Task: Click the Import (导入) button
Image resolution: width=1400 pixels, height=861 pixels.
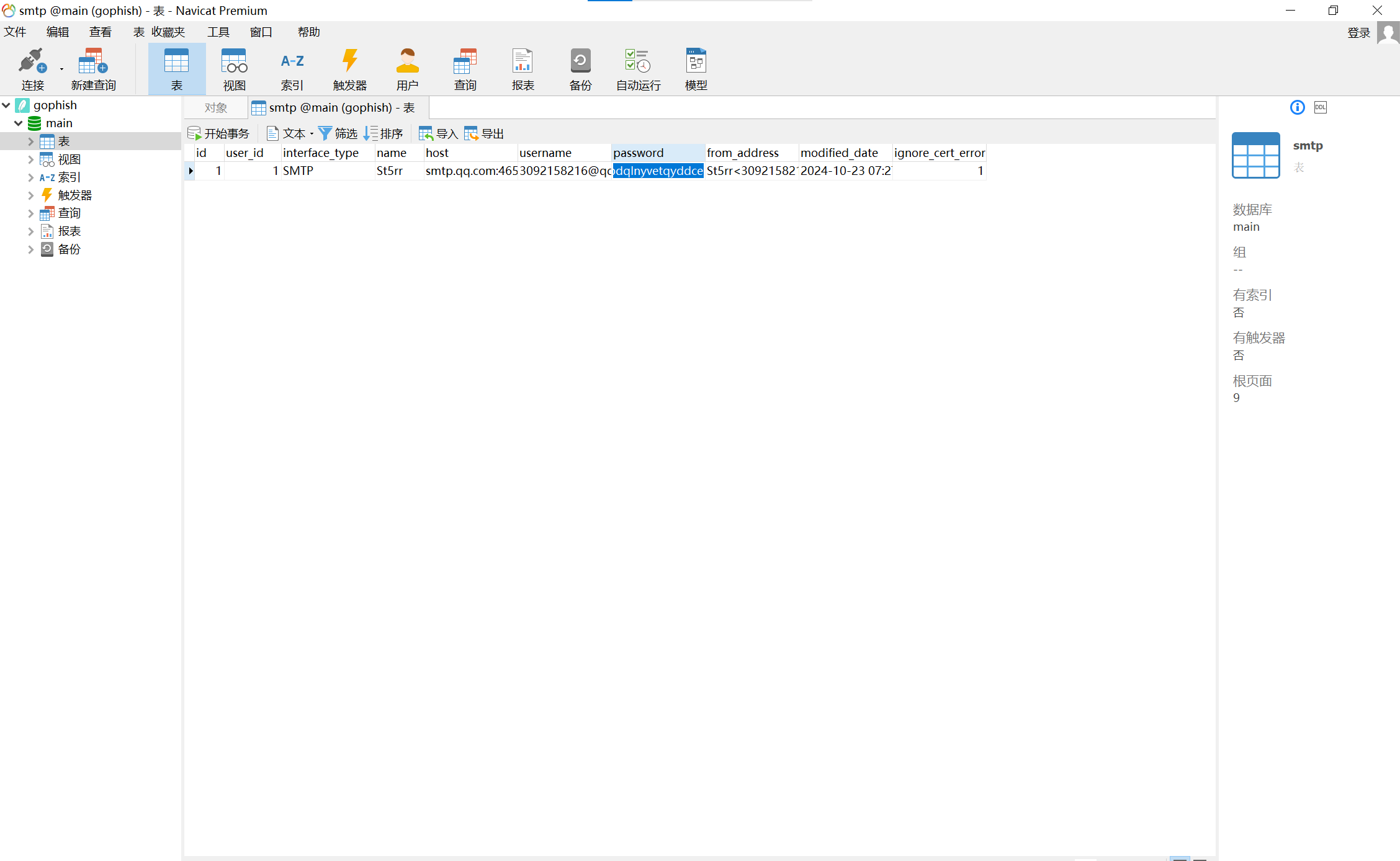Action: pyautogui.click(x=438, y=133)
